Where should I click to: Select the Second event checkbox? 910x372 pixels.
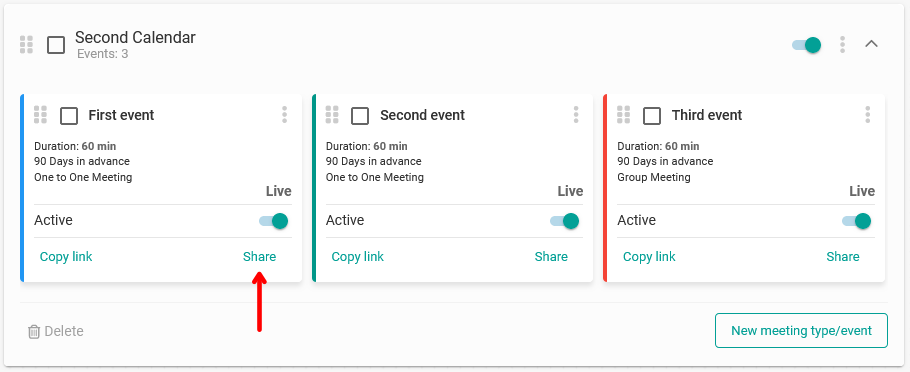[360, 115]
